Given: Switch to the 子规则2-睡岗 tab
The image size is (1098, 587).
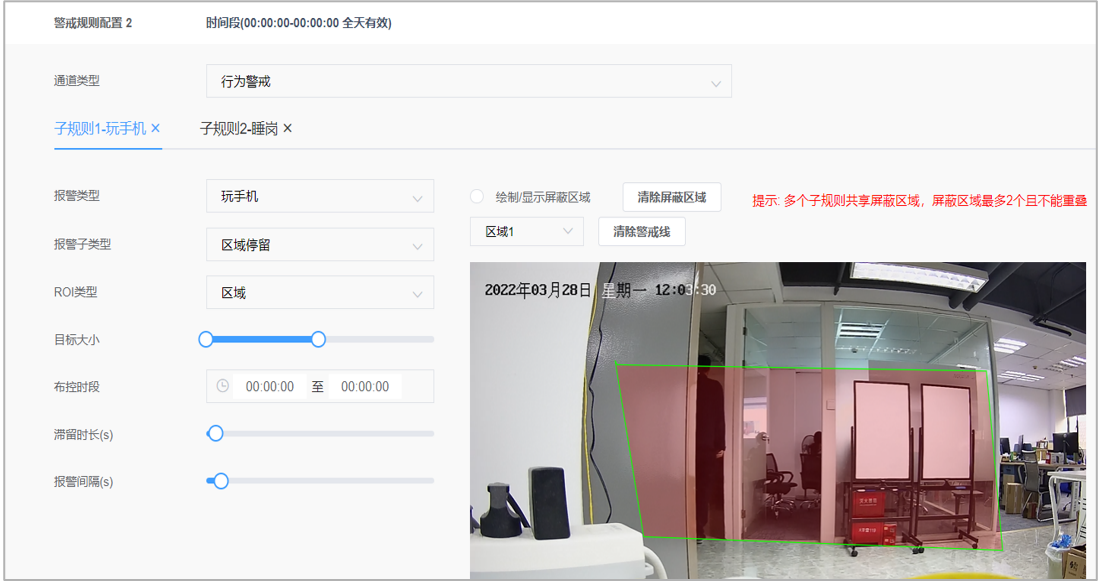Looking at the screenshot, I should click(239, 129).
